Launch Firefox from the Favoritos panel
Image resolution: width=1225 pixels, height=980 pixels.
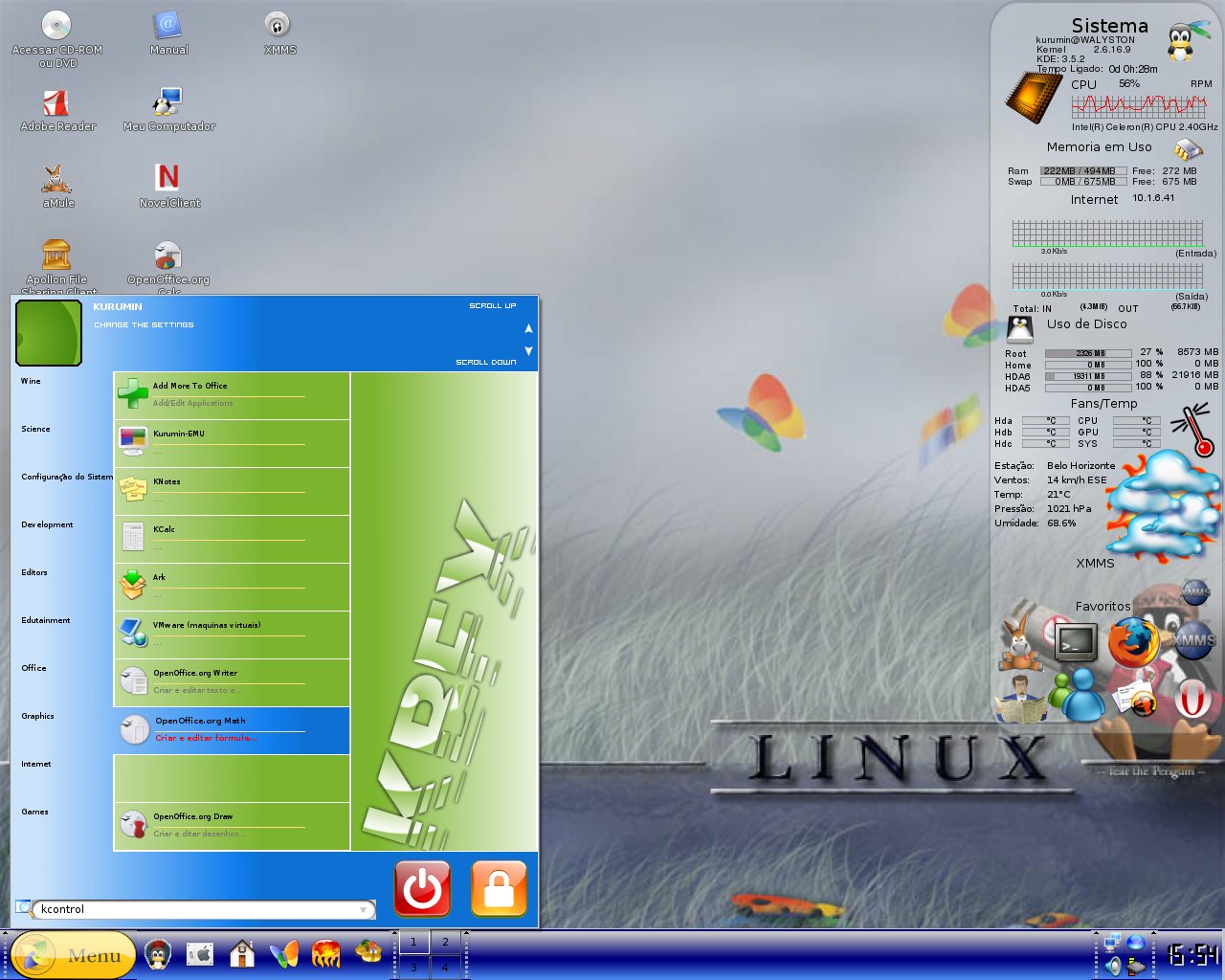1133,642
